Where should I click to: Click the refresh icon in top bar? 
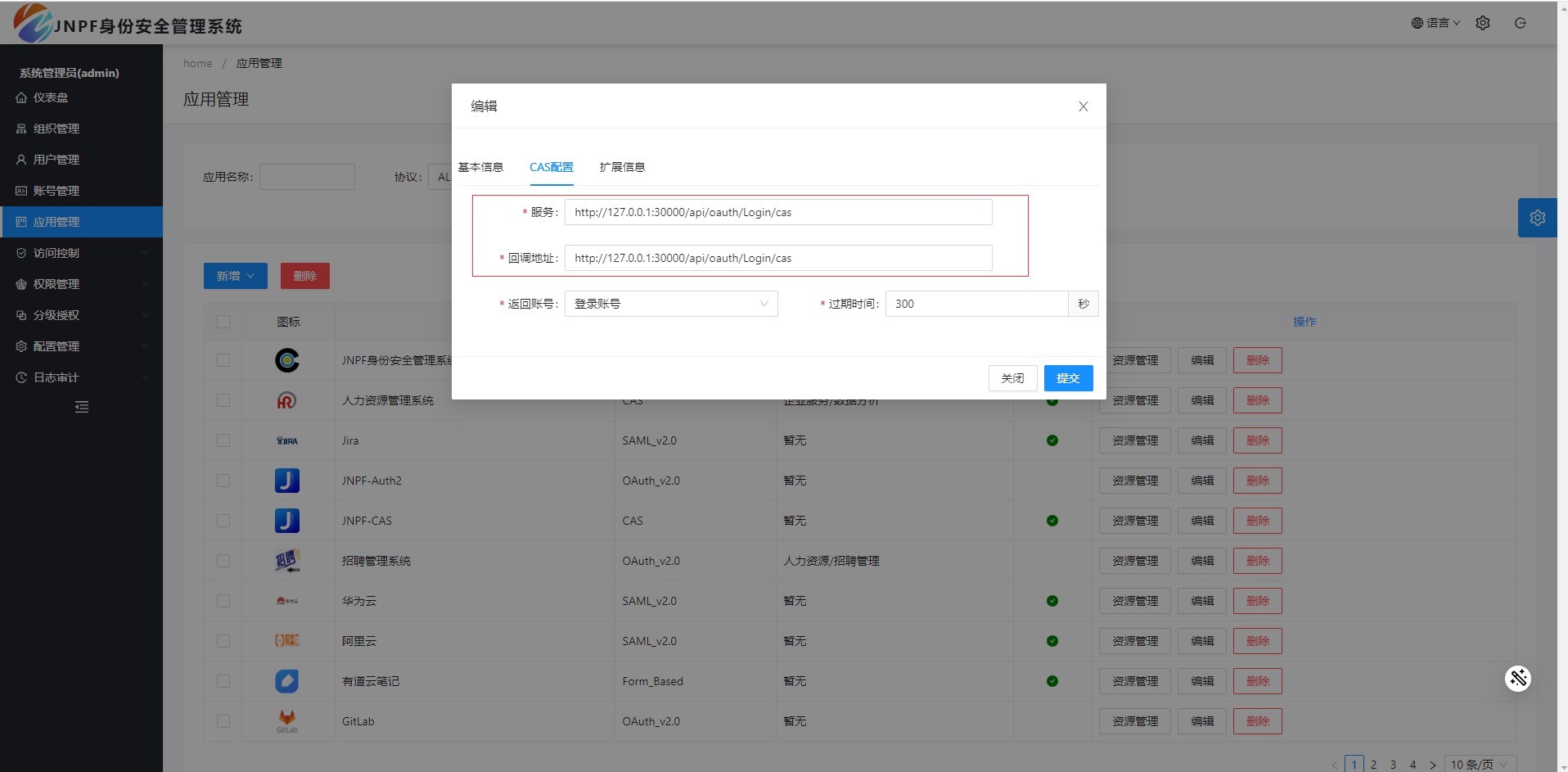click(1520, 23)
